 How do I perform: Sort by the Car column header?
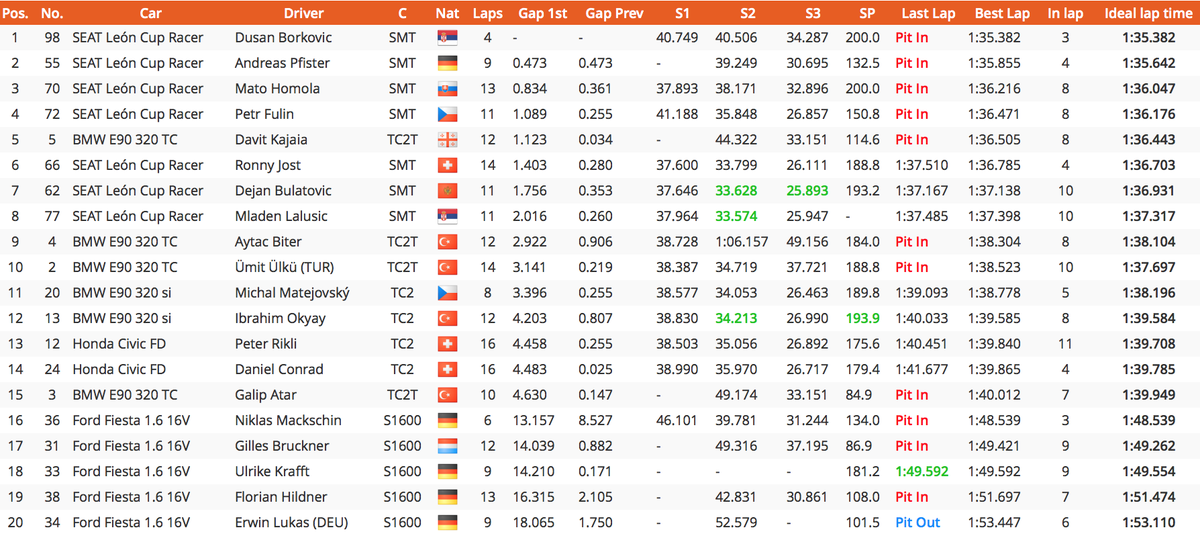click(150, 13)
